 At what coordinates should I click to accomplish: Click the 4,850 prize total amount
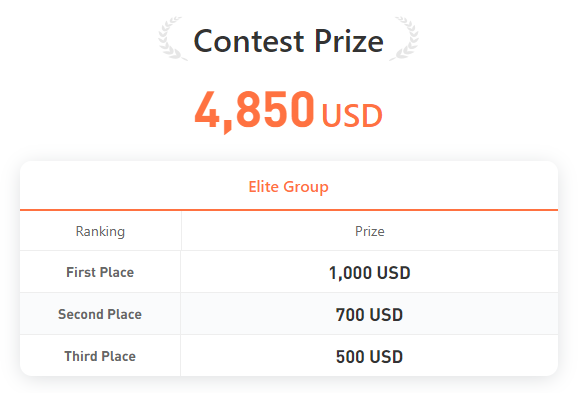pos(255,111)
